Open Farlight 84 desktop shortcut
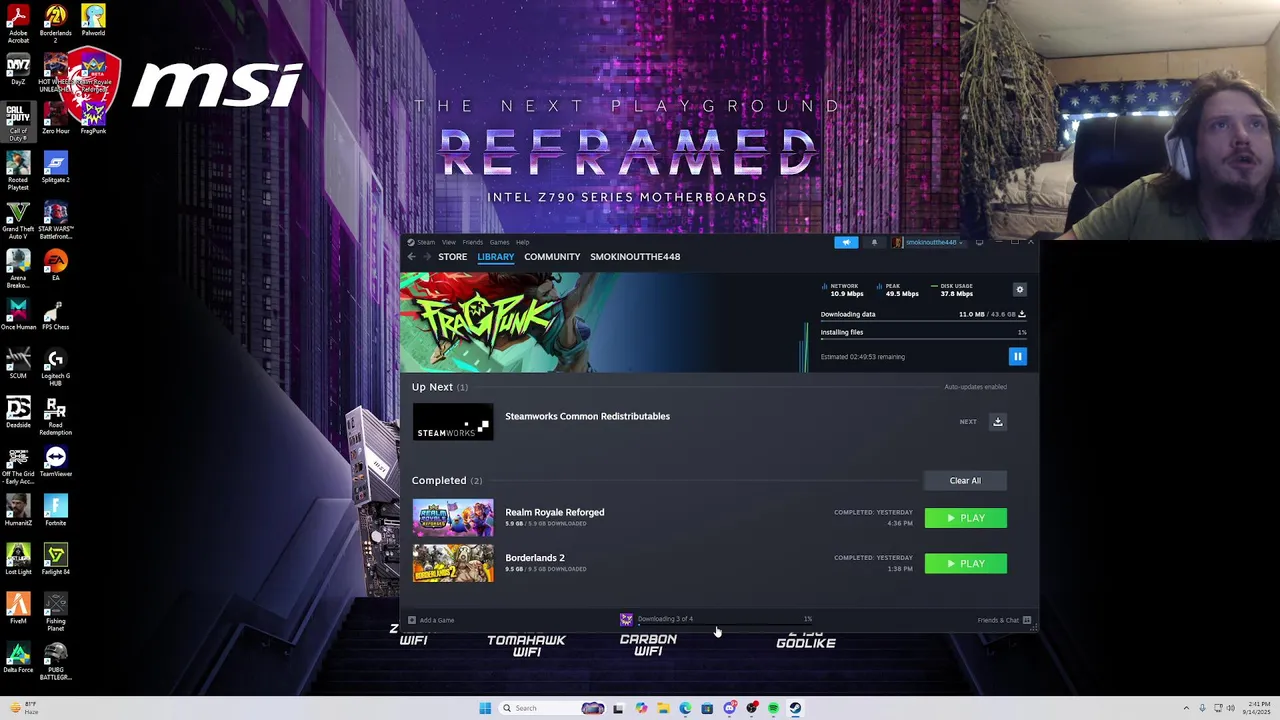 tap(55, 559)
